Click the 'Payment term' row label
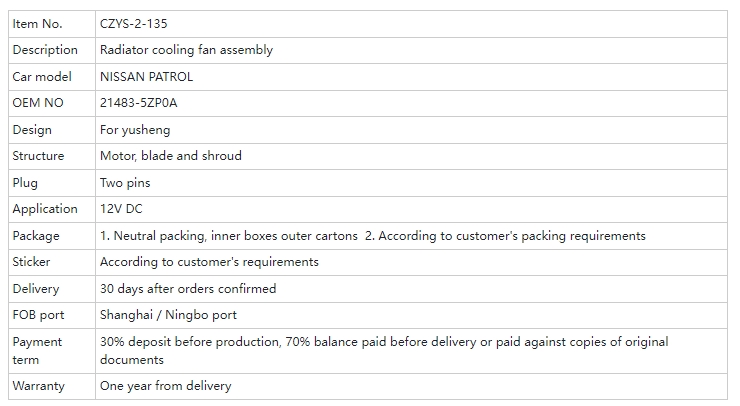The width and height of the screenshot is (740, 406). pyautogui.click(x=37, y=350)
